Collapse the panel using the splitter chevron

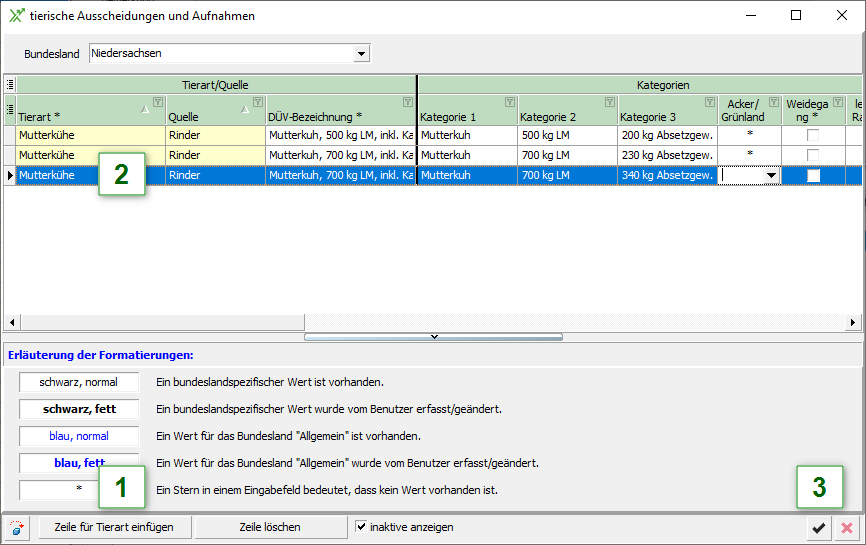coord(433,337)
